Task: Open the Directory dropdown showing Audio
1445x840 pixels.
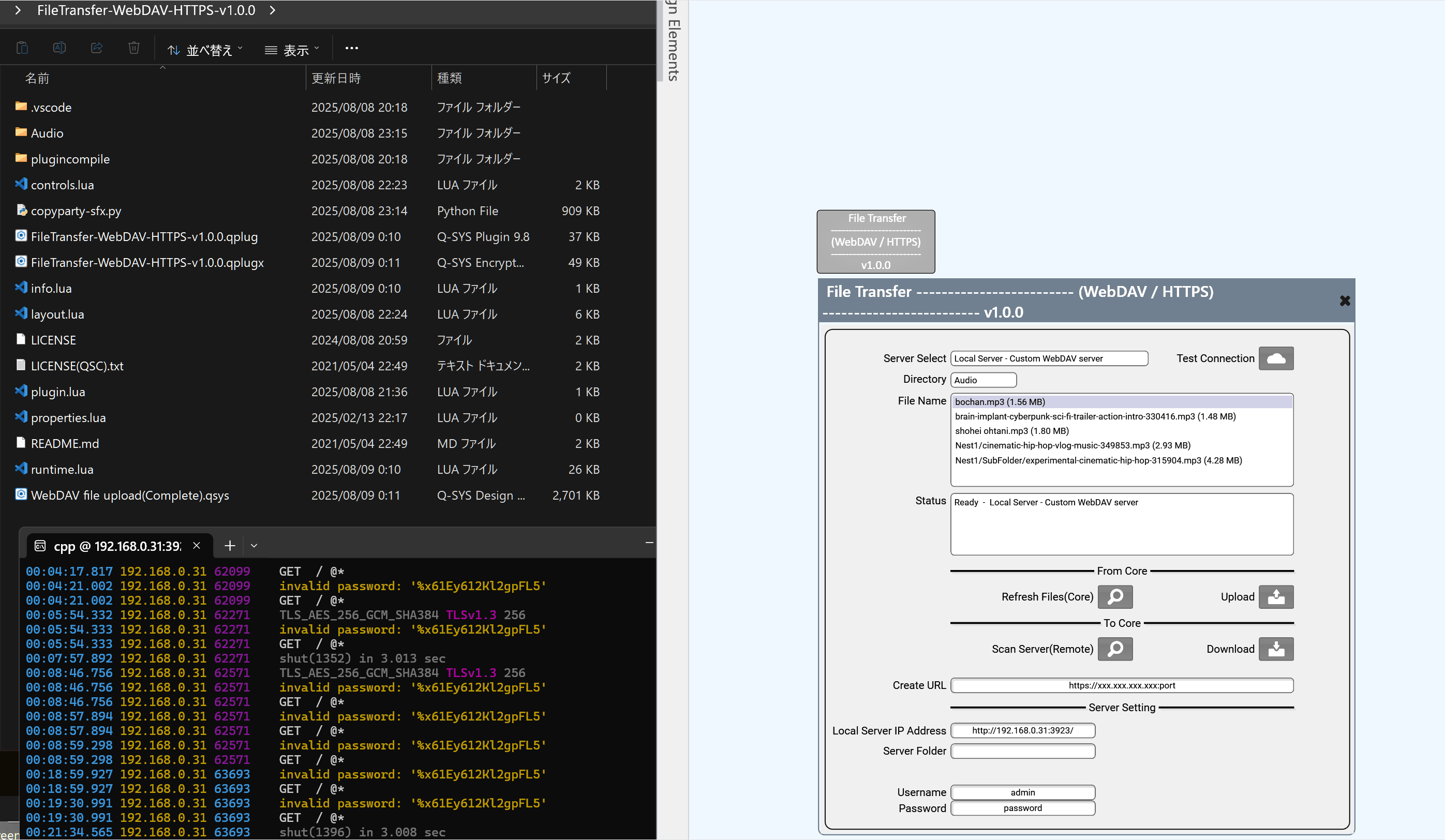Action: [x=983, y=380]
